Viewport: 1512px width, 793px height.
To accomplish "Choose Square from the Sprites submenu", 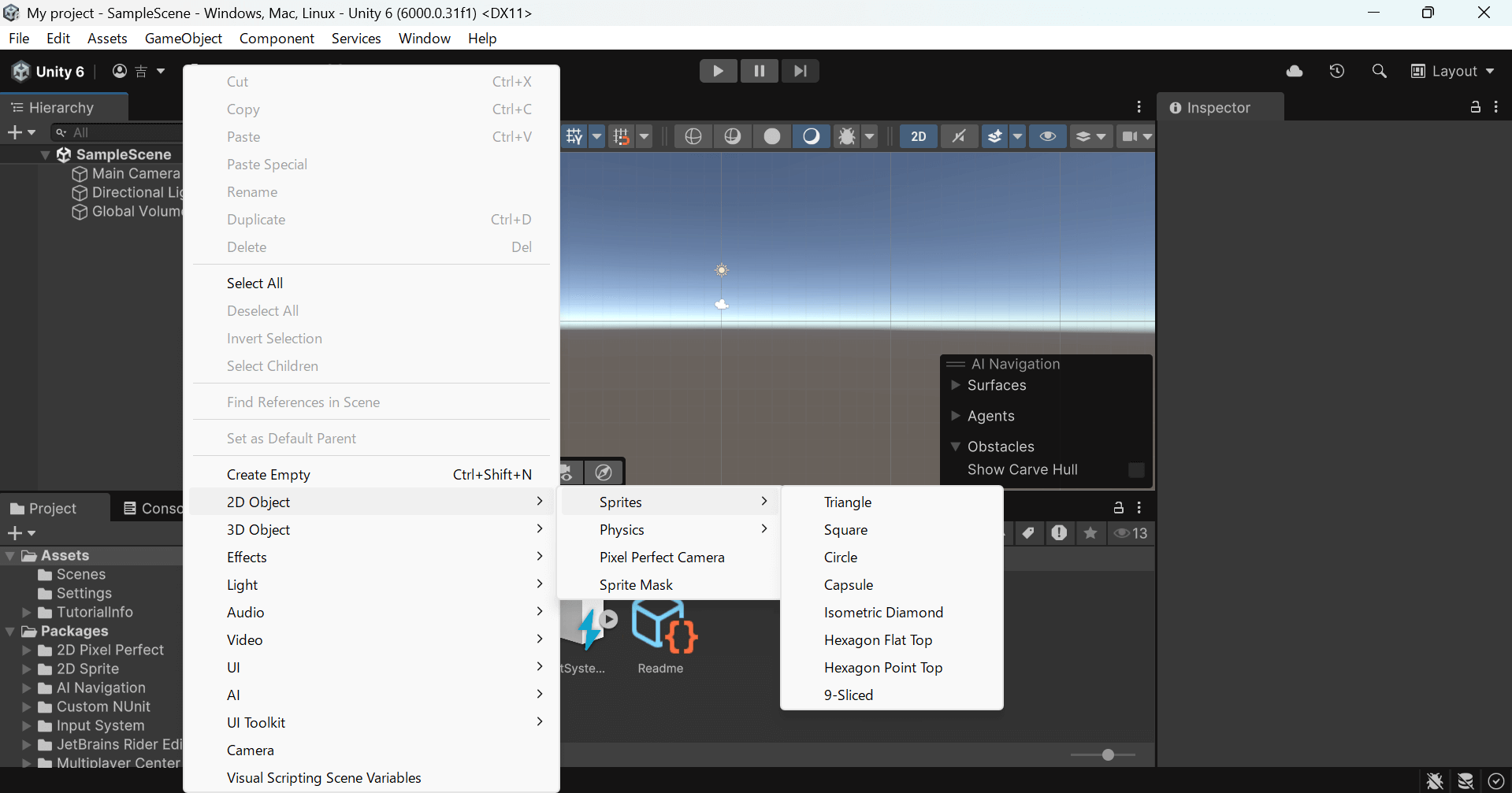I will click(x=891, y=529).
